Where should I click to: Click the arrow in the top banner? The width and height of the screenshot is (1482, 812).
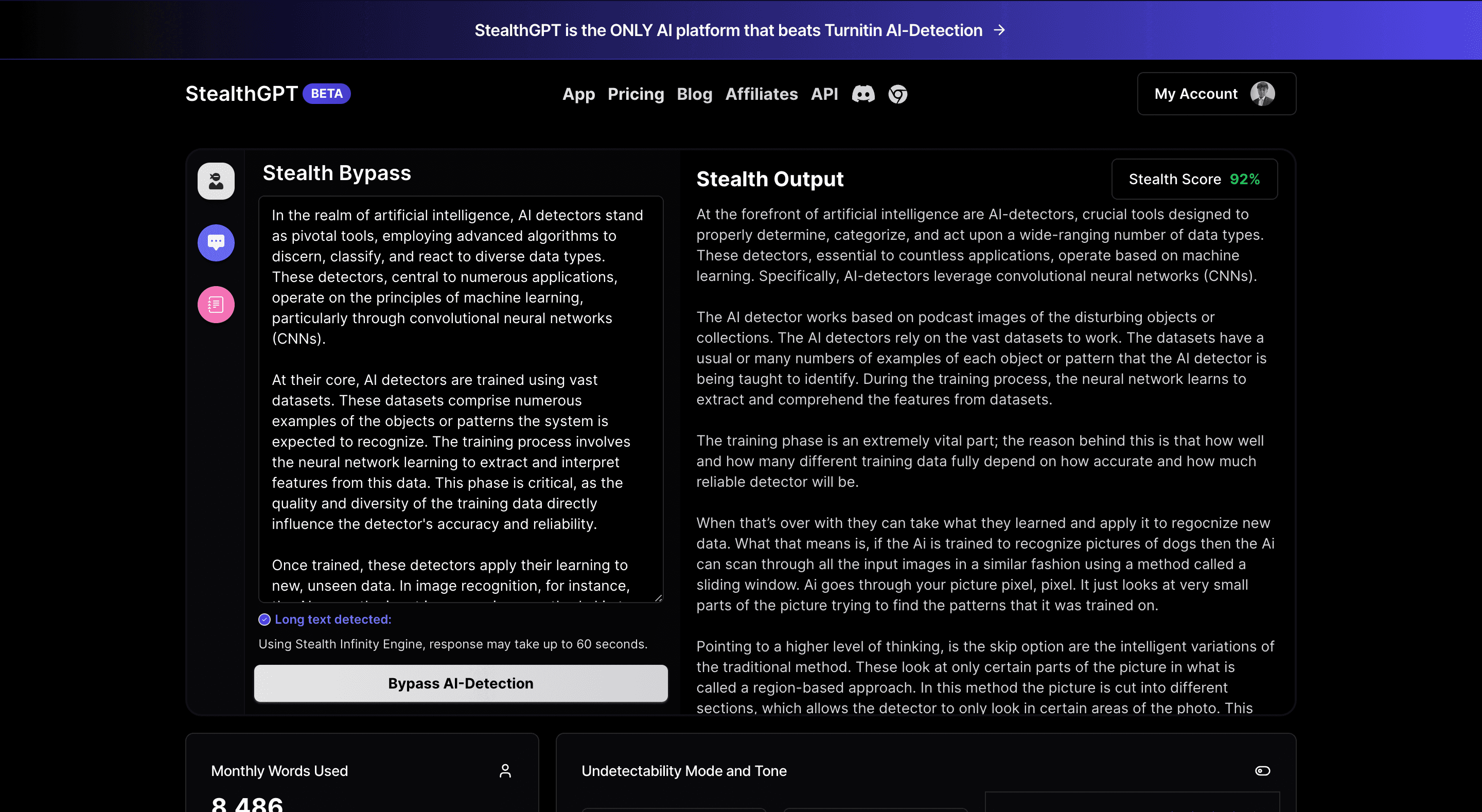coord(999,30)
